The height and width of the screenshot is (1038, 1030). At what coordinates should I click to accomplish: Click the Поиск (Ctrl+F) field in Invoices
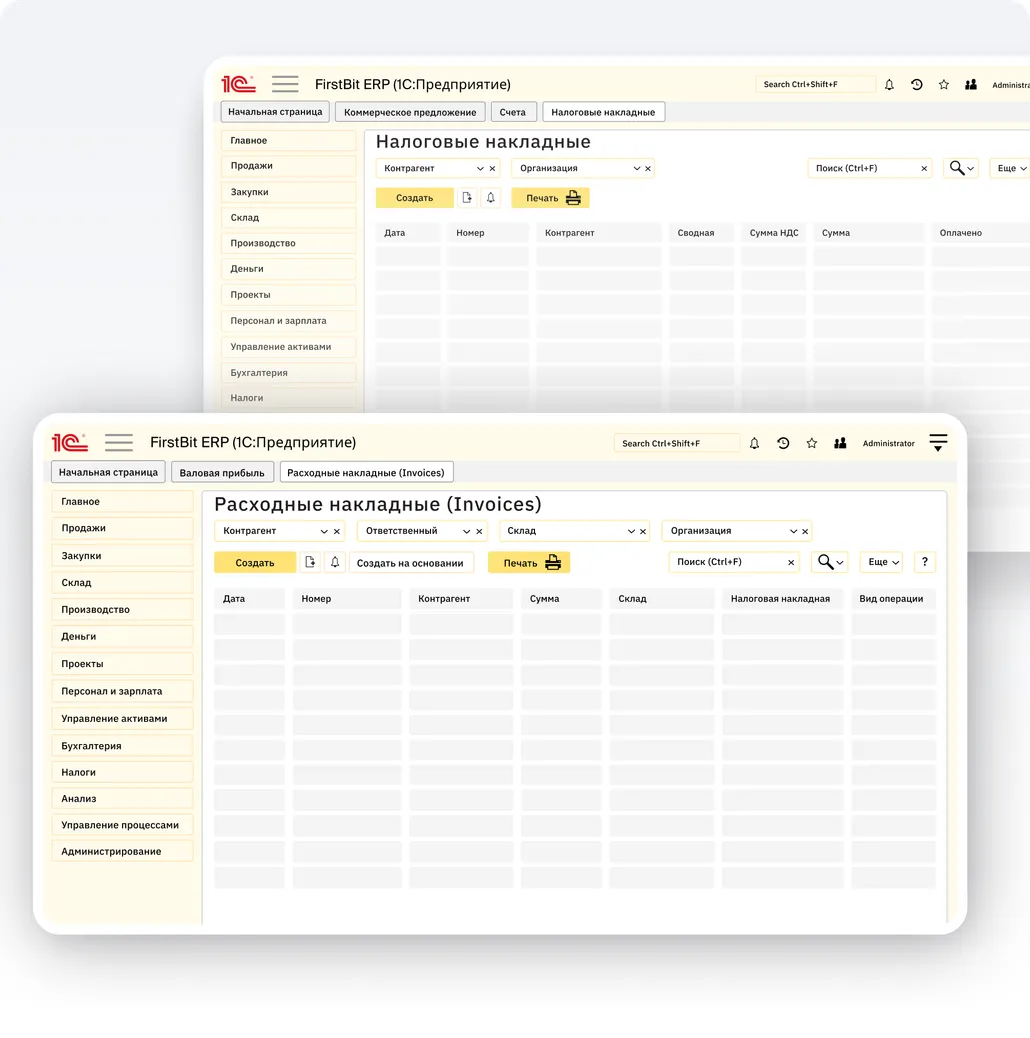click(726, 562)
